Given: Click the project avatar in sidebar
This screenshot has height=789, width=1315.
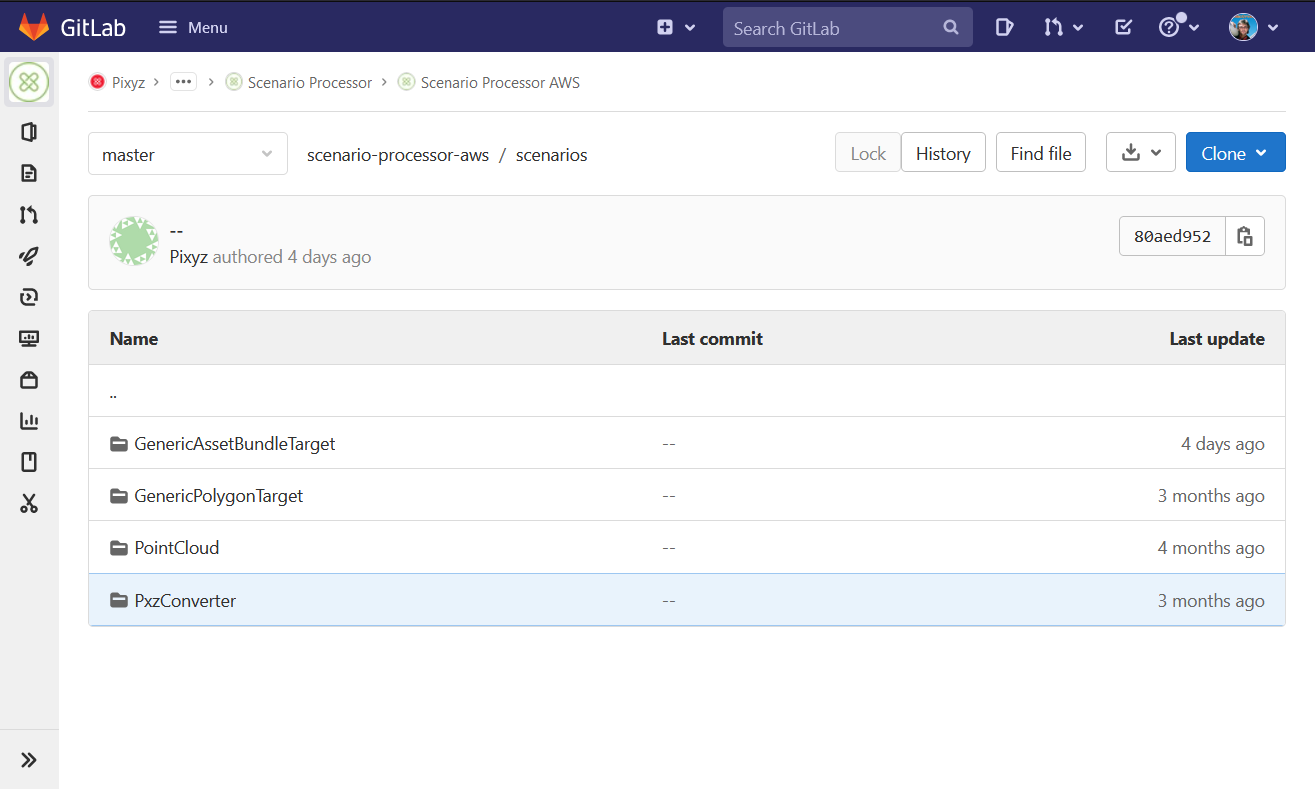Looking at the screenshot, I should click(x=29, y=82).
